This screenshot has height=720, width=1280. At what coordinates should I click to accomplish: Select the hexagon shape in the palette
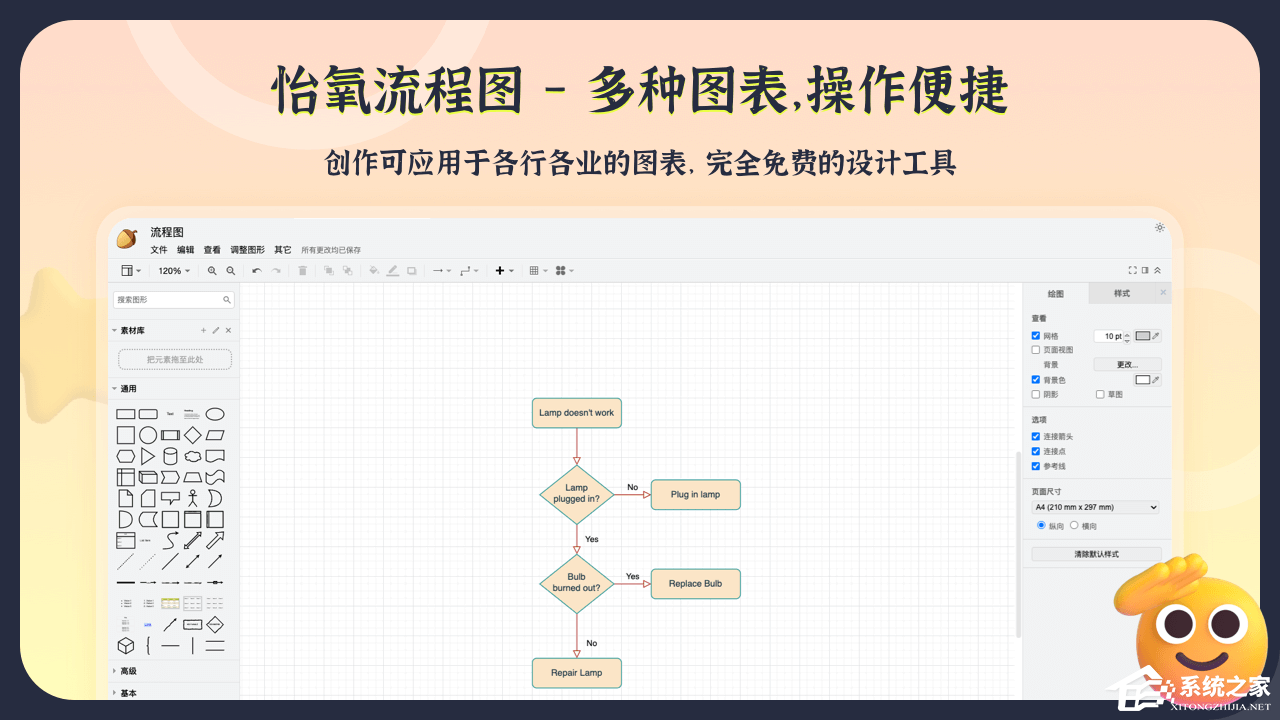[126, 456]
